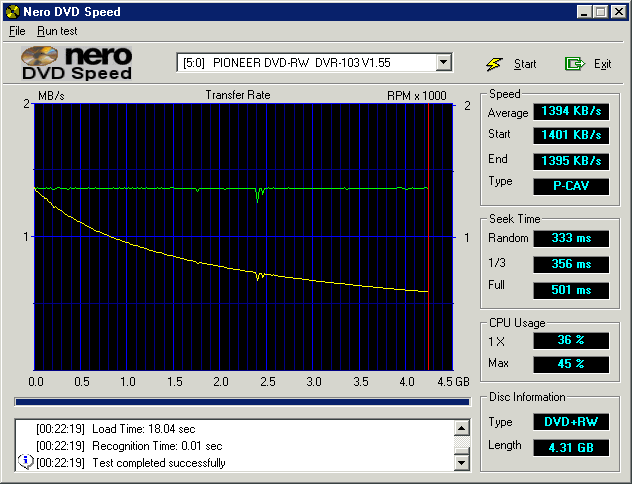Viewport: 632px width, 484px height.
Task: Select the PIONEER DVD-RW drive combo box
Action: tap(314, 62)
